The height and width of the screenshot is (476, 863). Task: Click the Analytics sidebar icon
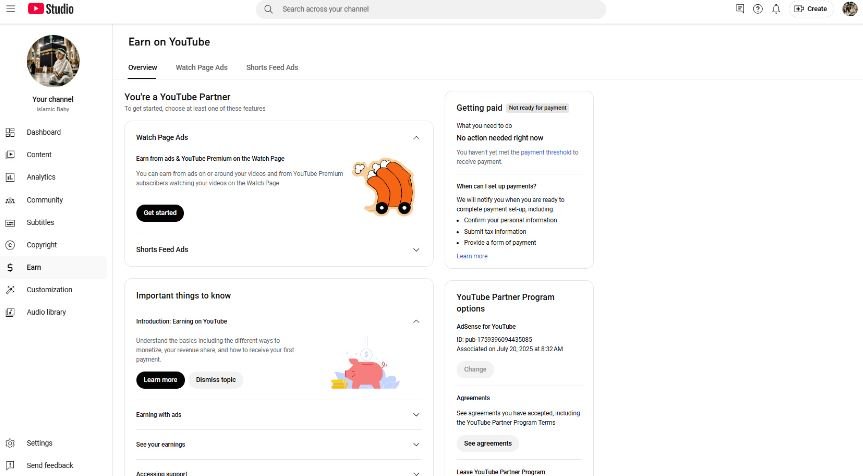click(x=10, y=177)
